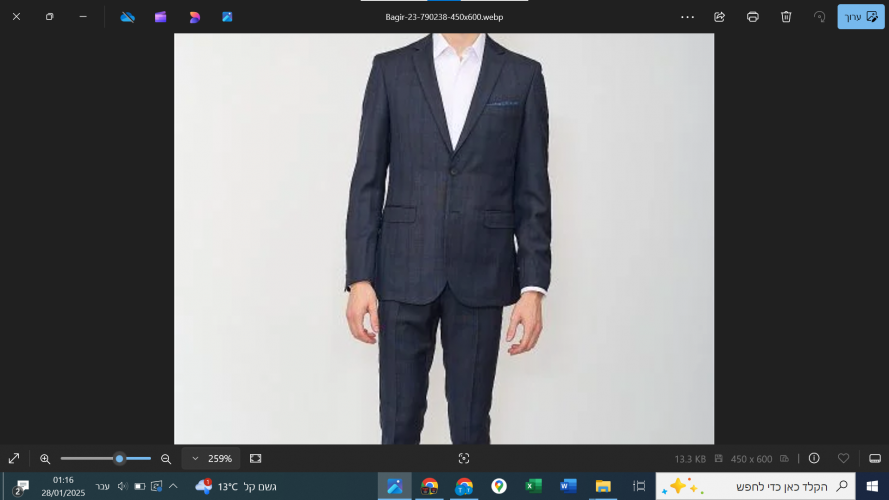Open Excel from the taskbar
Screen dimensions: 889x500
[533, 486]
